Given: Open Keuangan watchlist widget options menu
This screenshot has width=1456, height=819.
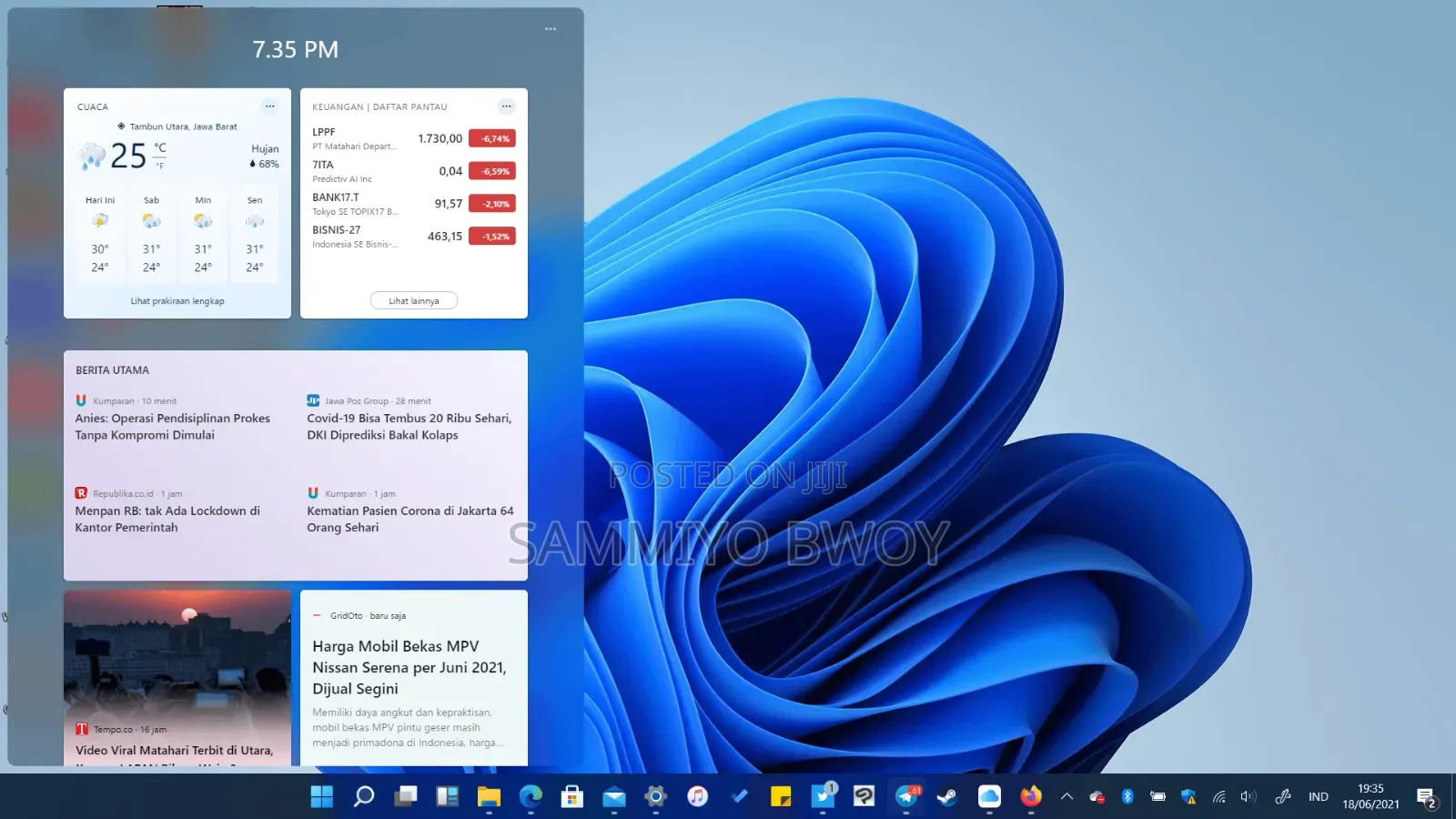Looking at the screenshot, I should tap(507, 106).
